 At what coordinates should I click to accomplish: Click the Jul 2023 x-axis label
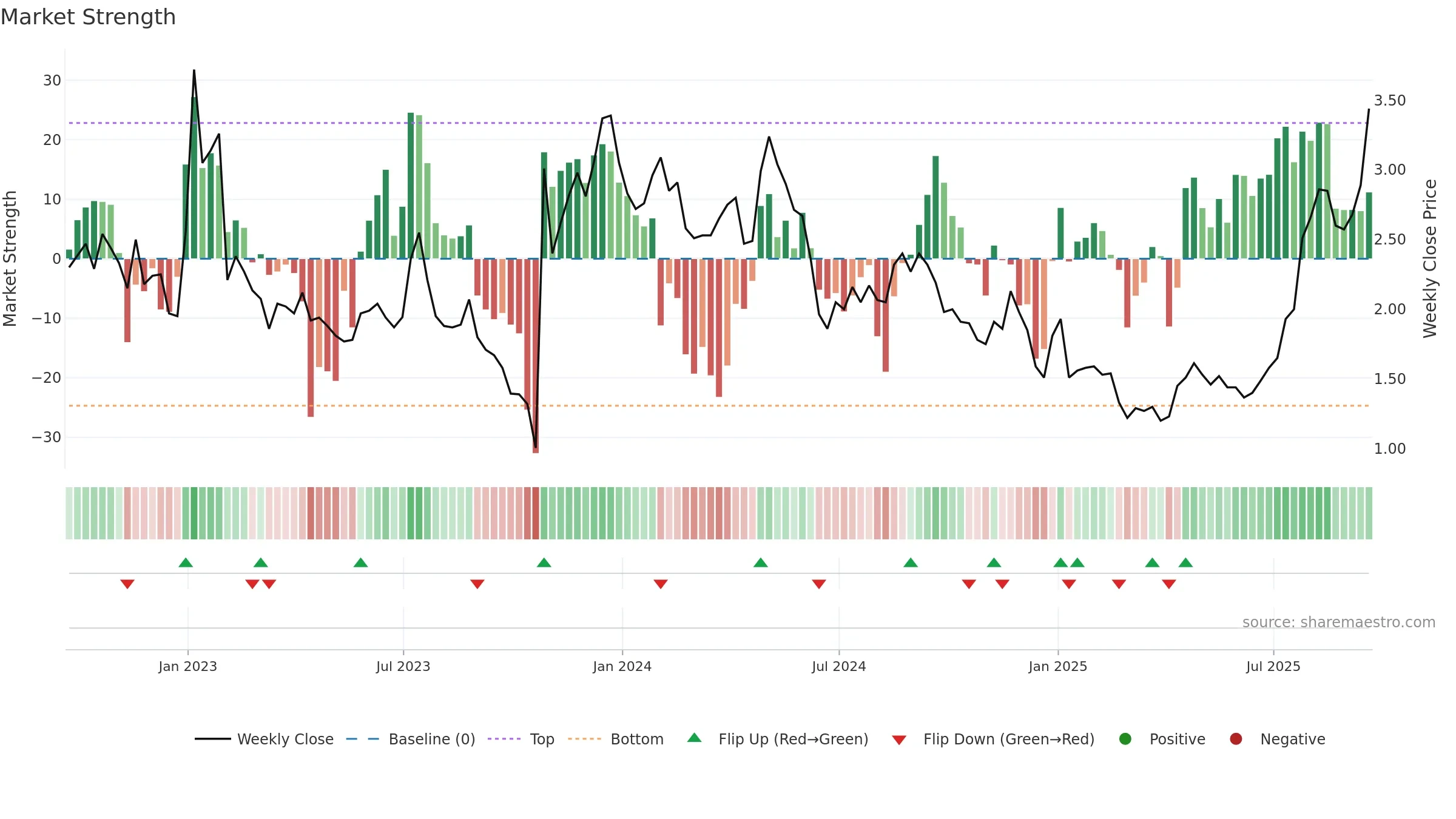tap(403, 666)
